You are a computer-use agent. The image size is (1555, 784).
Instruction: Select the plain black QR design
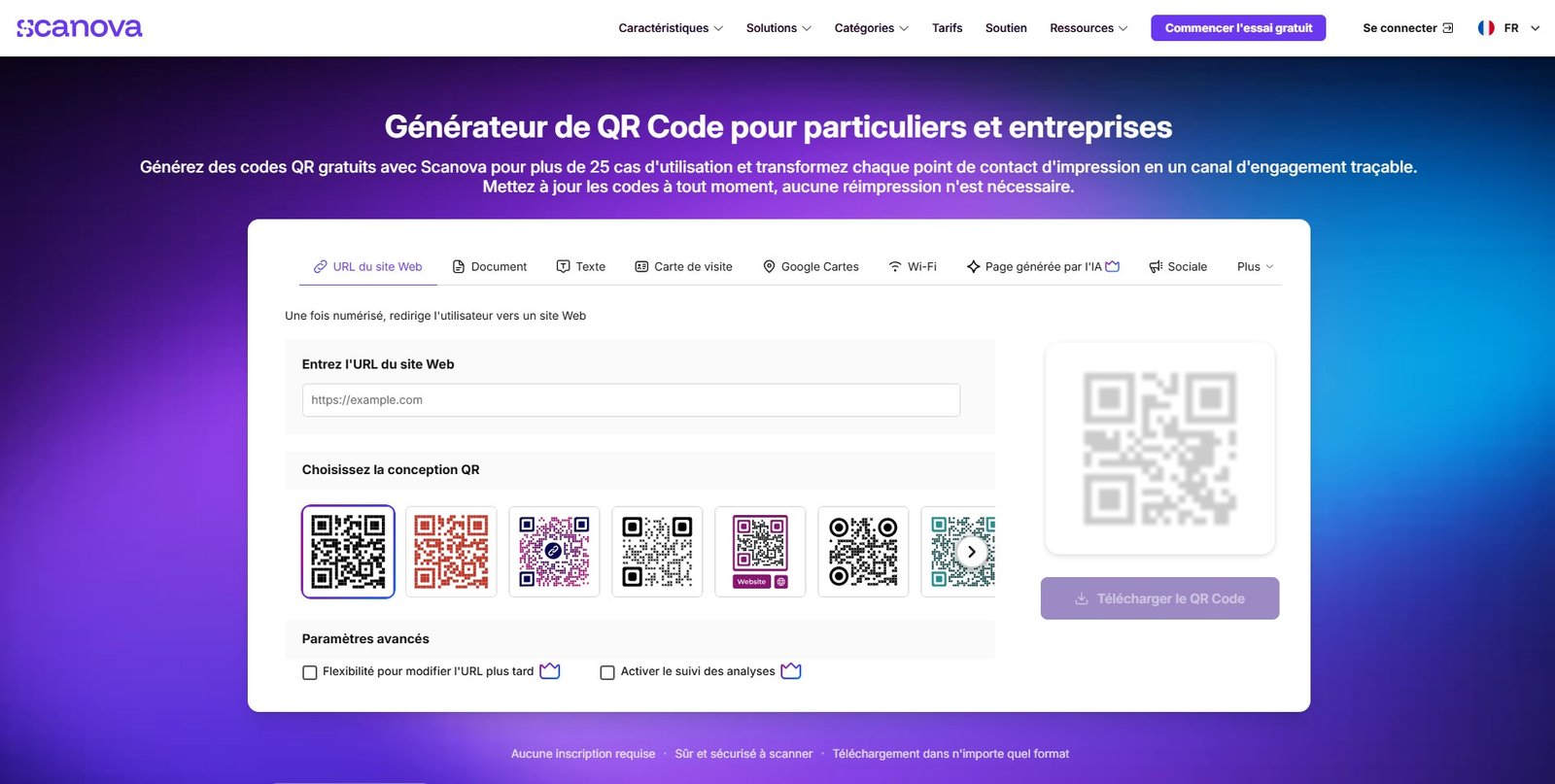point(348,552)
